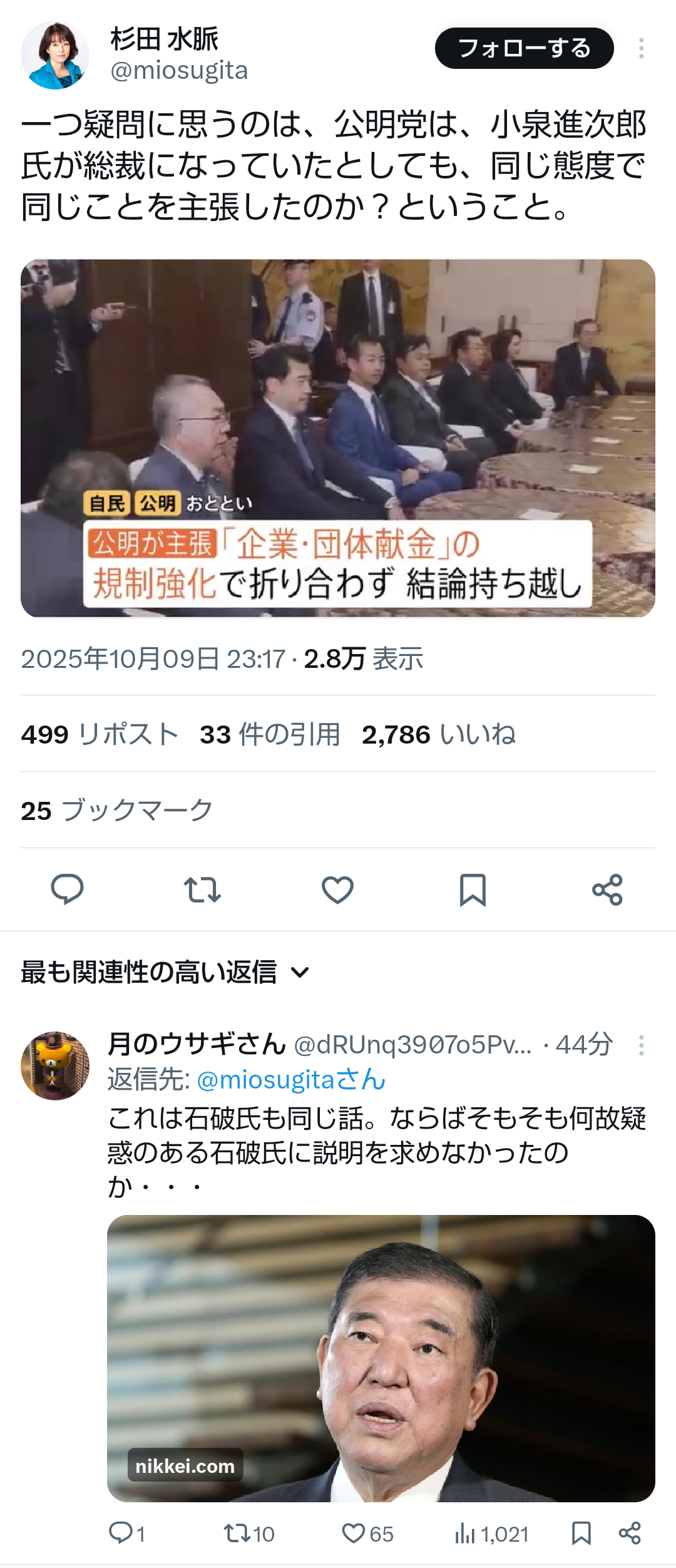Tap the reply icon under main post
676x1568 pixels.
(x=67, y=889)
